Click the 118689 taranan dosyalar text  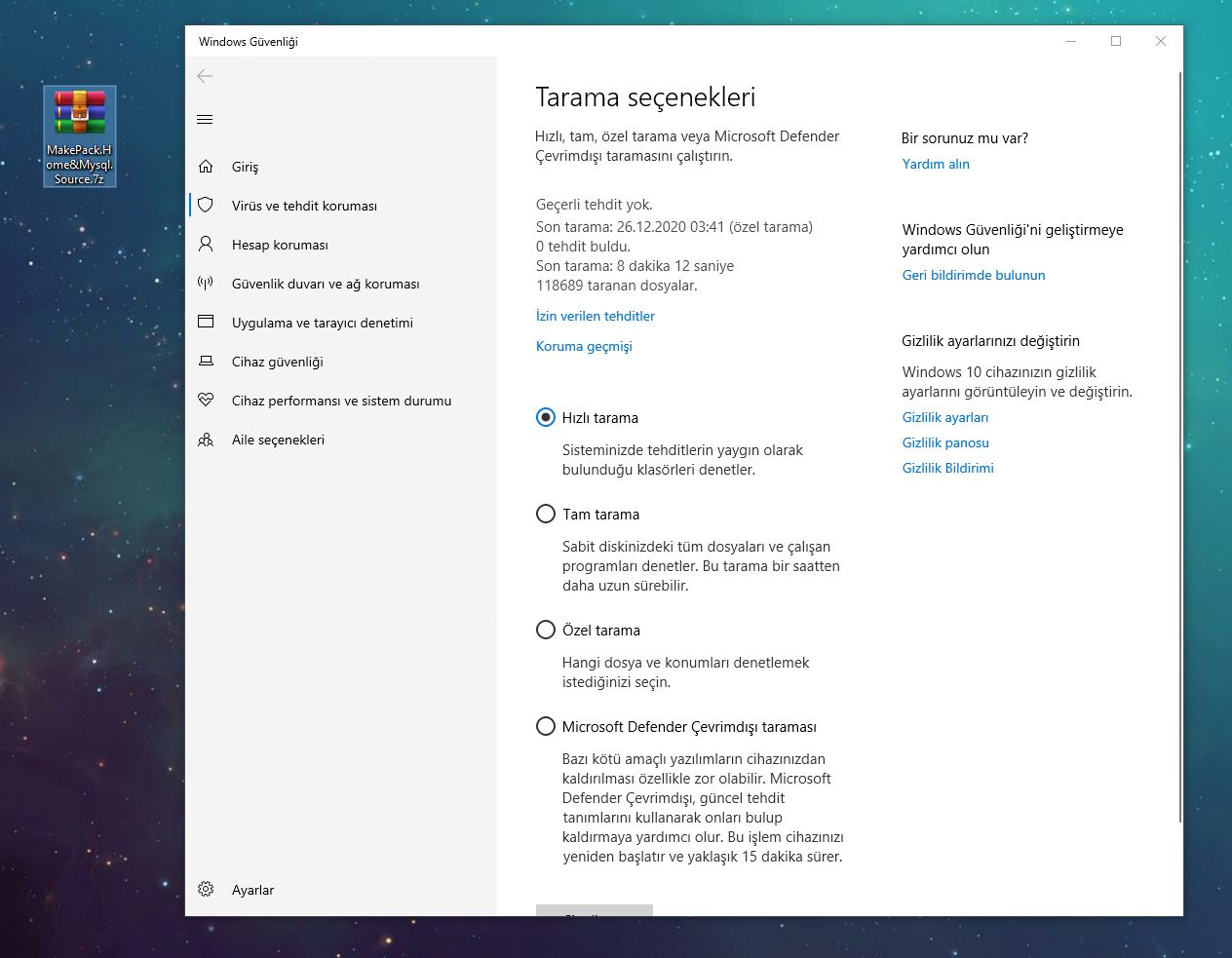tap(617, 286)
